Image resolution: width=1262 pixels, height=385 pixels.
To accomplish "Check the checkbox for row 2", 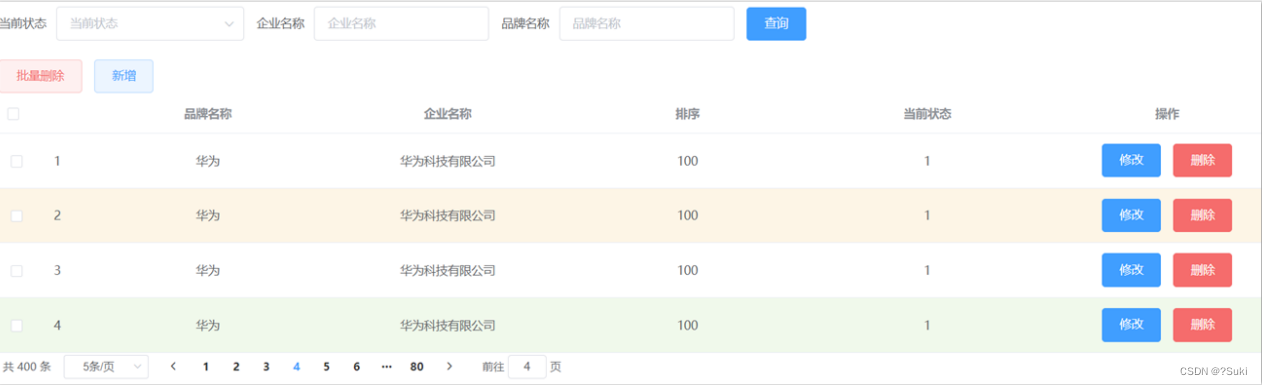I will 17,216.
